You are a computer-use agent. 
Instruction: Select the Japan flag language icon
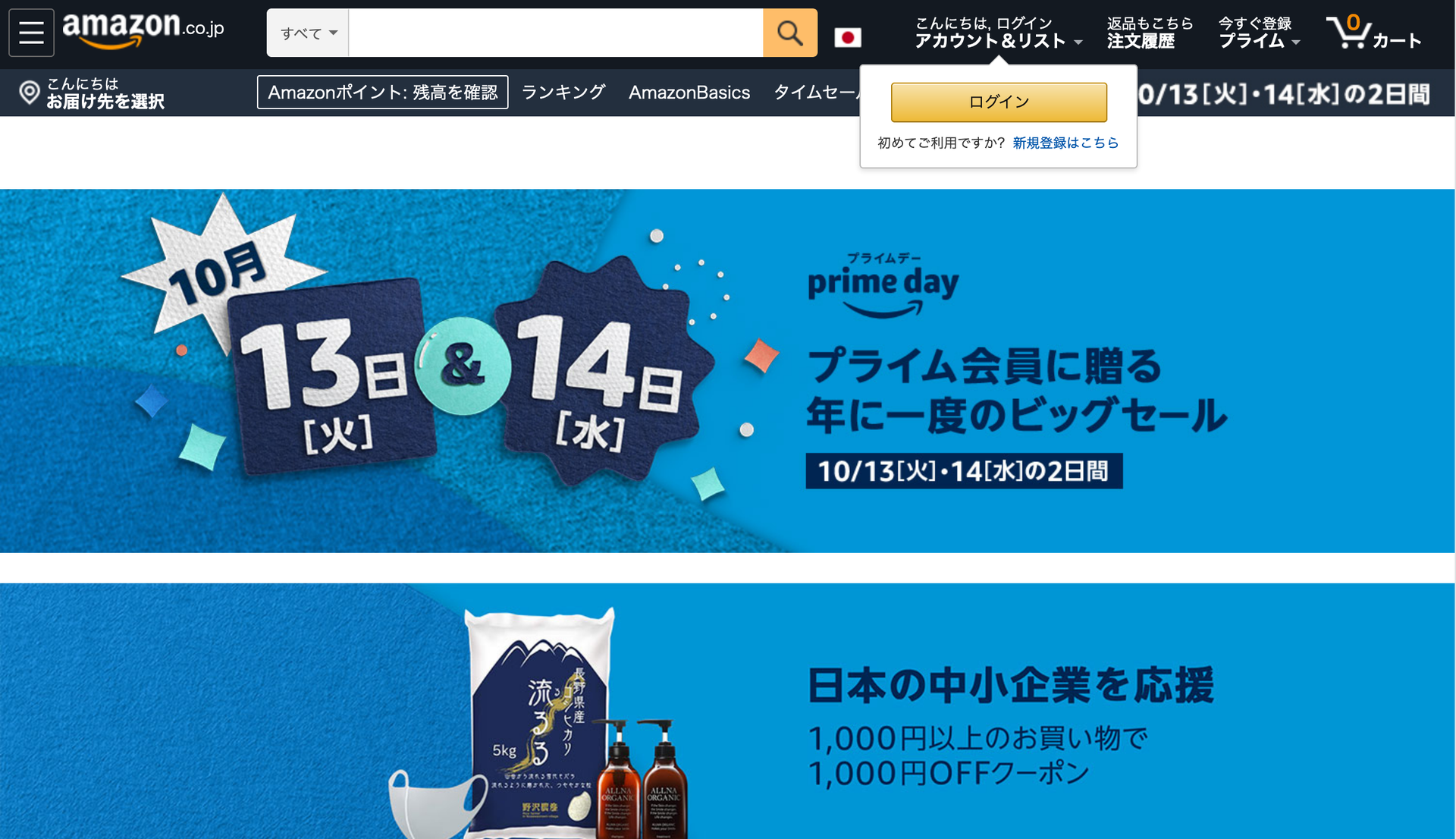(847, 37)
